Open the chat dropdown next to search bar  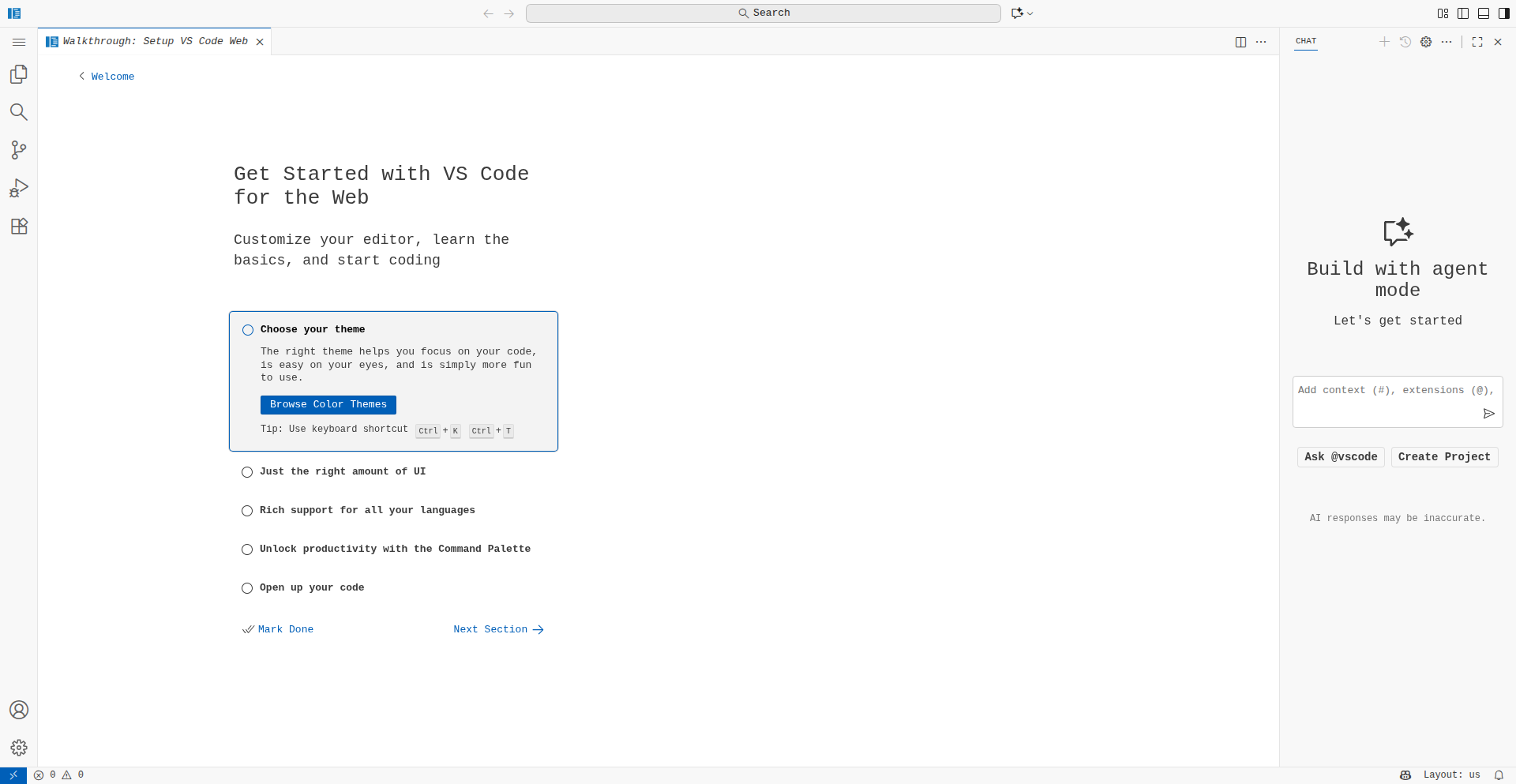point(1030,13)
